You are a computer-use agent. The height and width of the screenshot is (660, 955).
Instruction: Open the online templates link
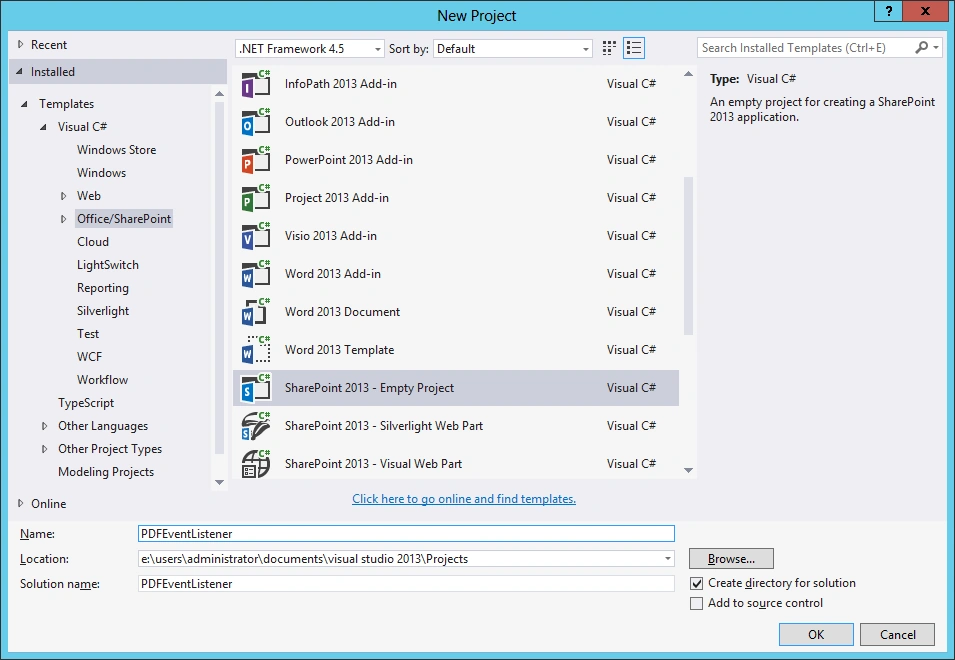(x=464, y=499)
